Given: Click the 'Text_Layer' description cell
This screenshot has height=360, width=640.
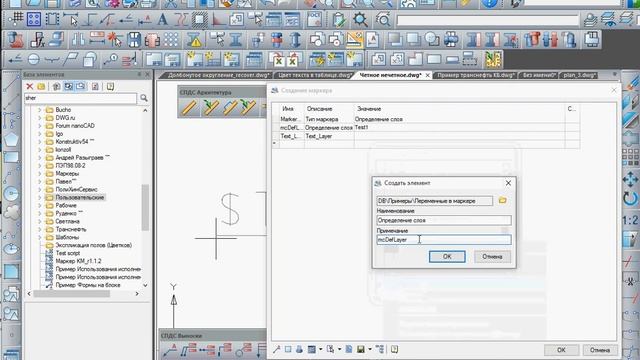Looking at the screenshot, I should (x=329, y=136).
